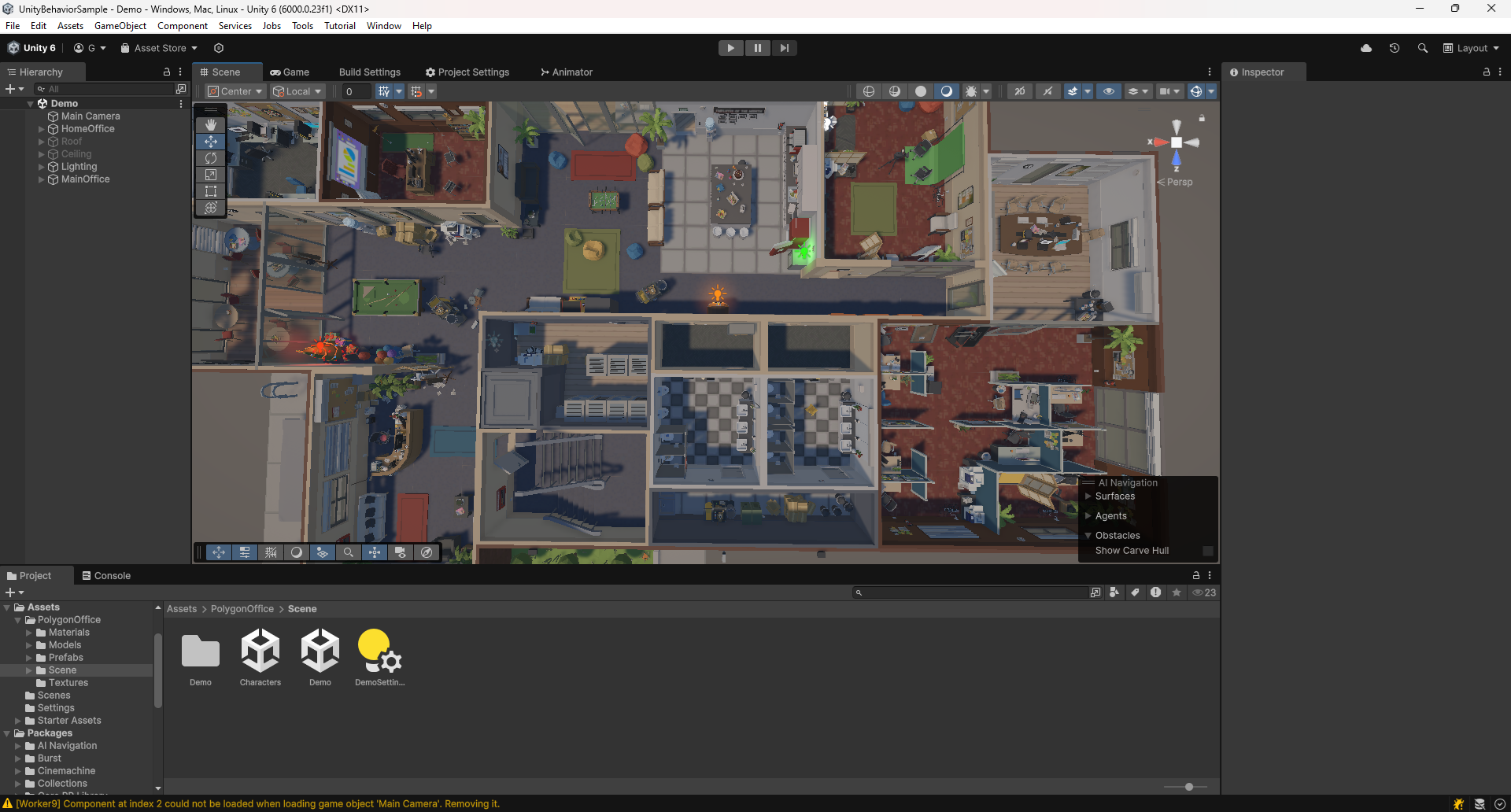Open the Asset Store dropdown

point(158,48)
